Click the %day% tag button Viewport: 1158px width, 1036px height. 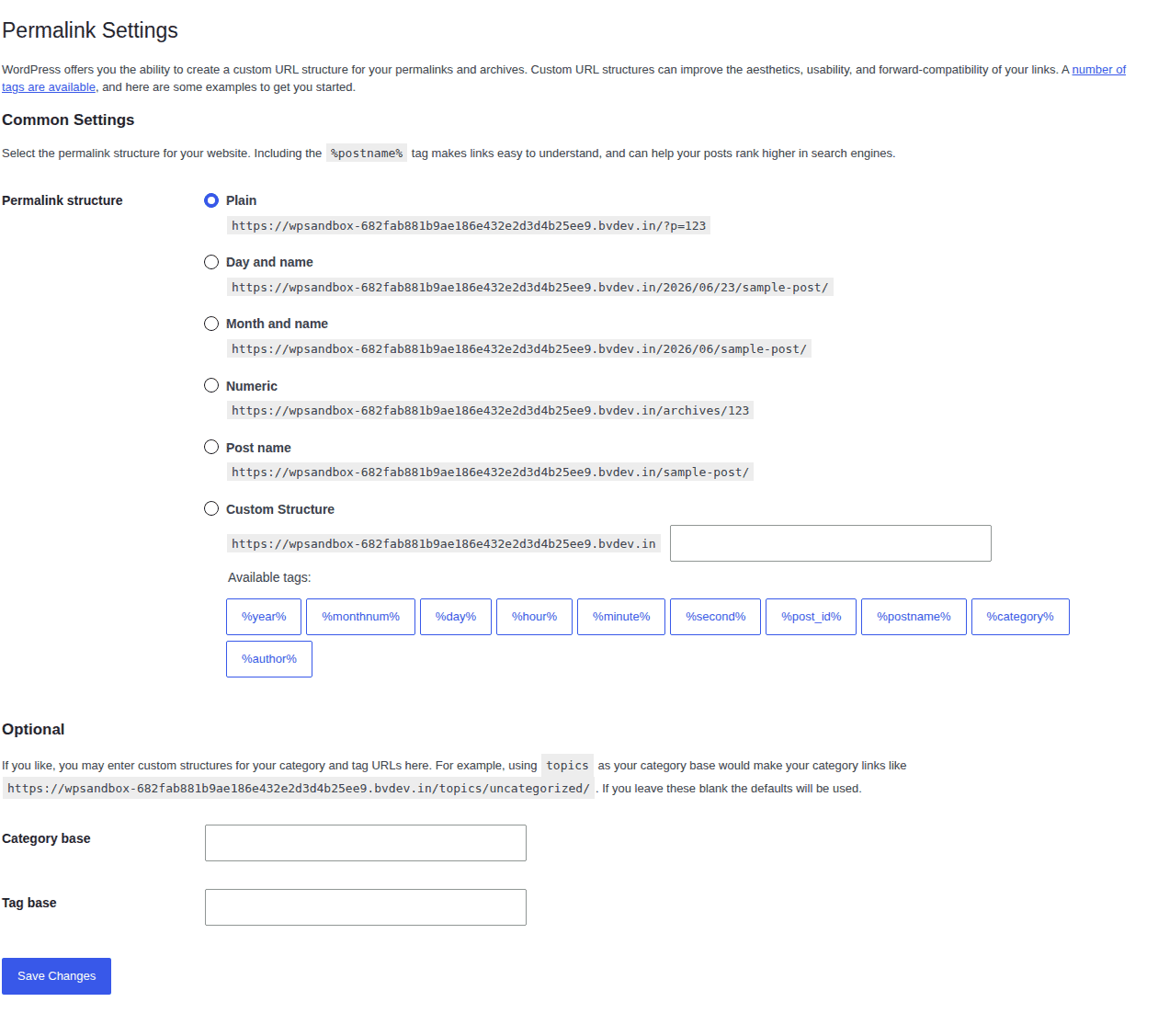pyautogui.click(x=456, y=617)
